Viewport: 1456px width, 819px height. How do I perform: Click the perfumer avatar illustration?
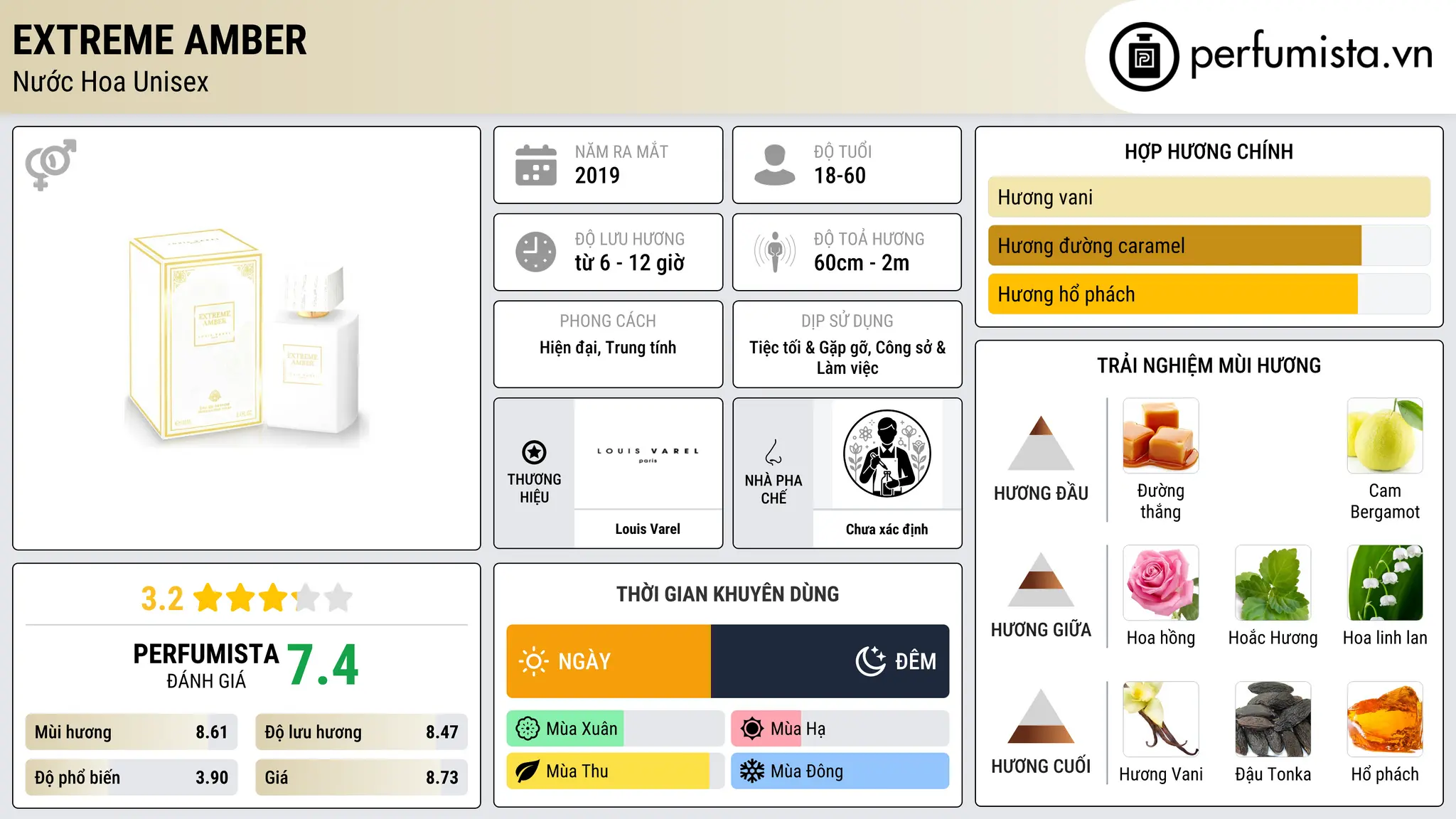(887, 454)
